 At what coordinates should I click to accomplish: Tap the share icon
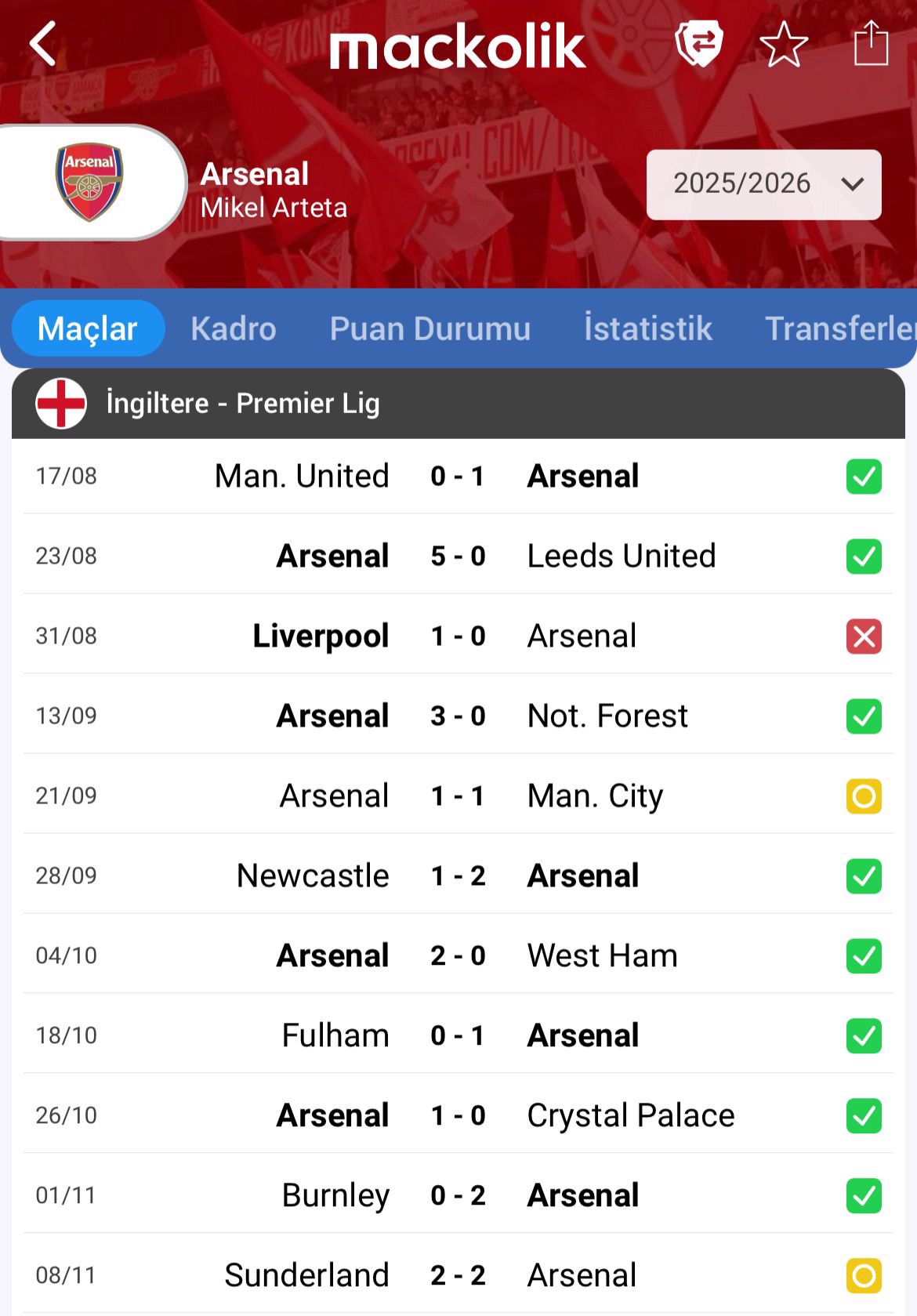tap(870, 44)
